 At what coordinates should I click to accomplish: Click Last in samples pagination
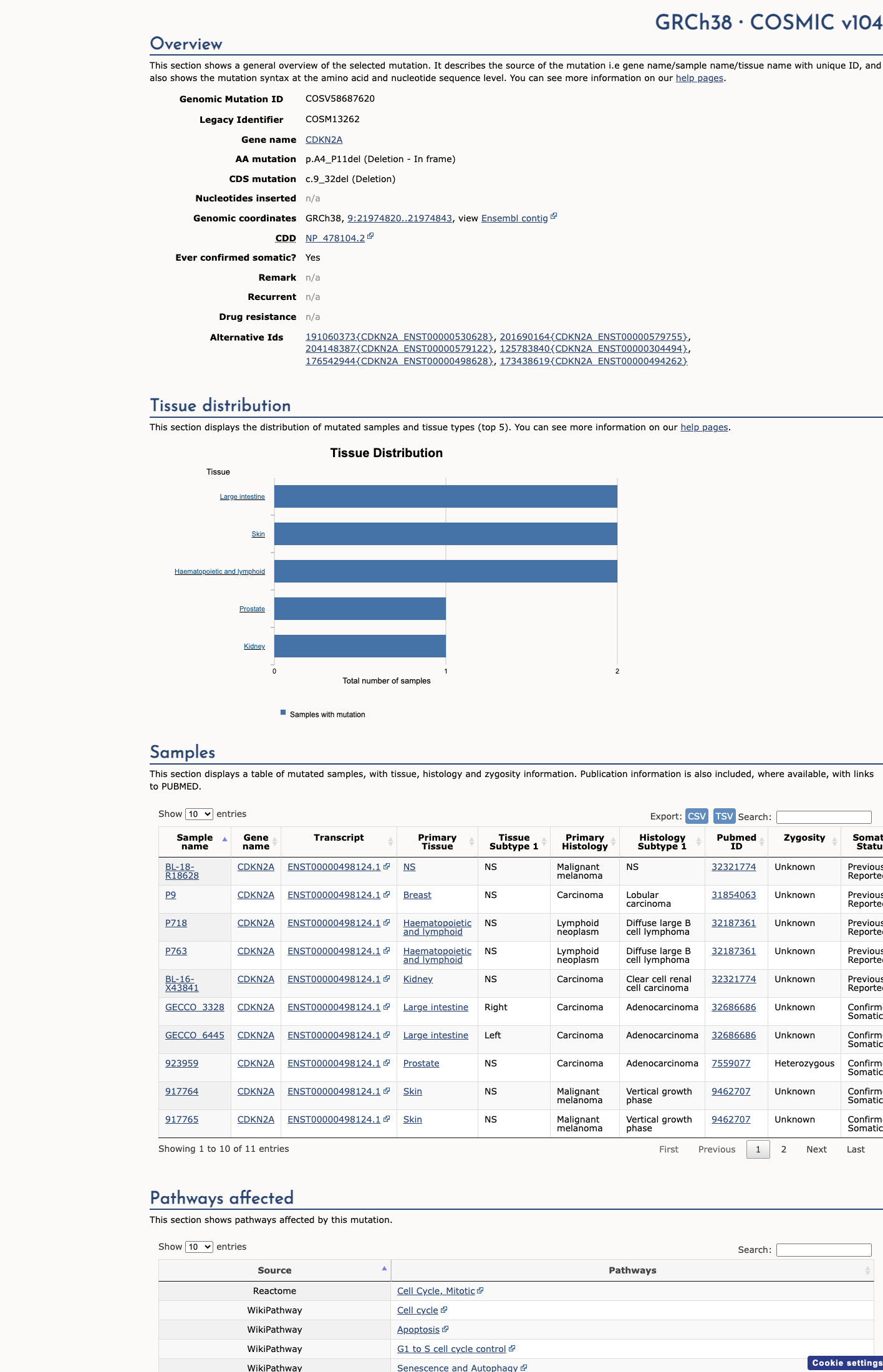point(856,1149)
